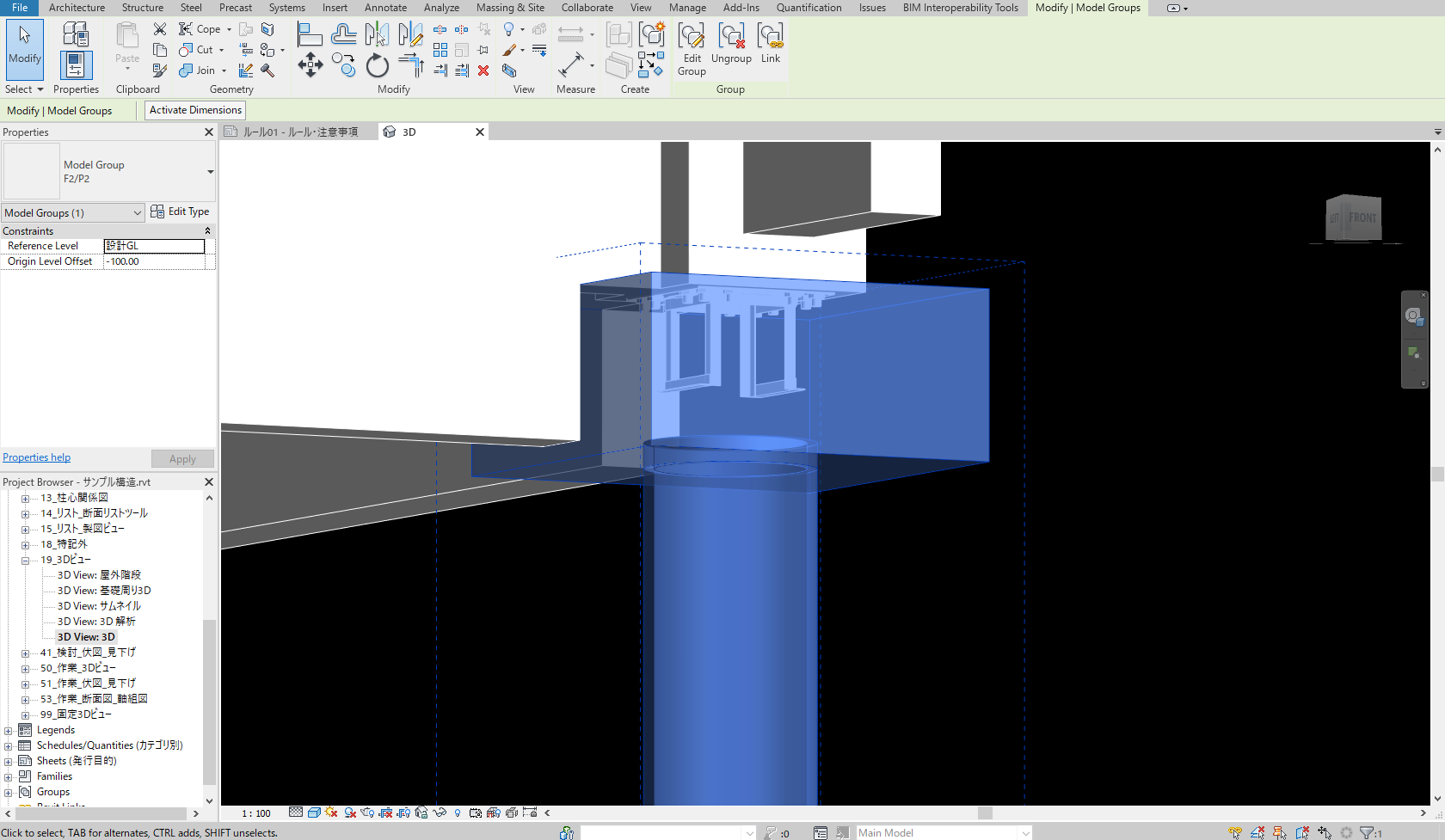Open Temporary Hide/Isolate glasses icon
The width and height of the screenshot is (1445, 840).
pos(440,812)
